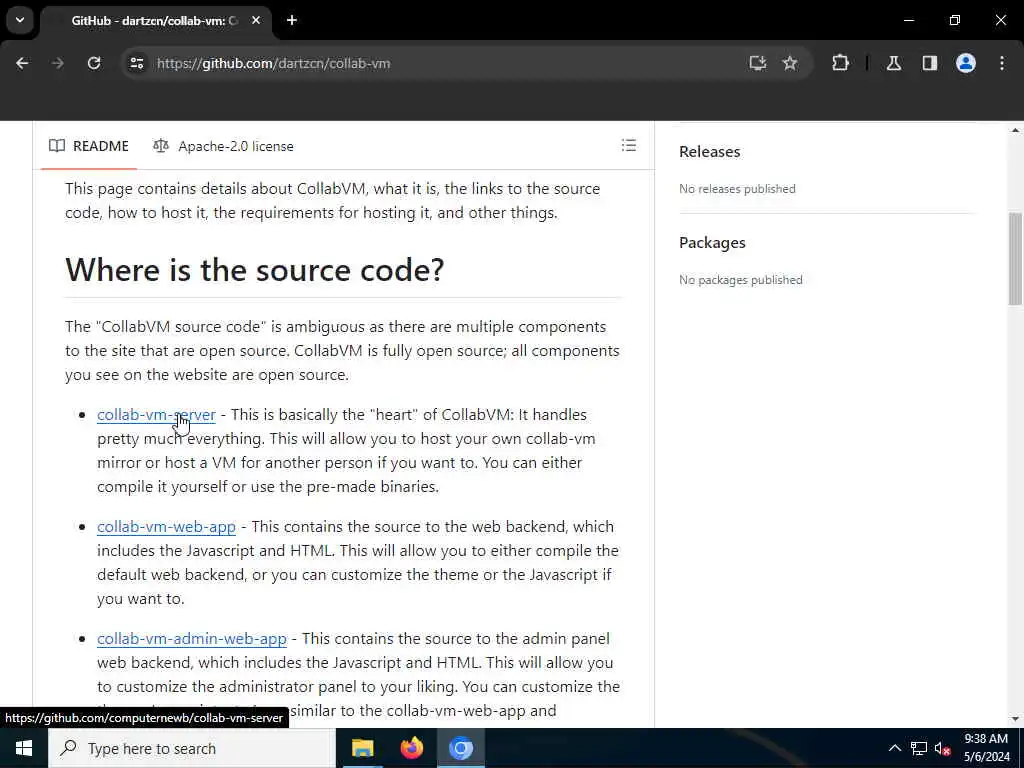Switch to the Apache-2.0 license tab
1024x768 pixels.
pos(223,146)
